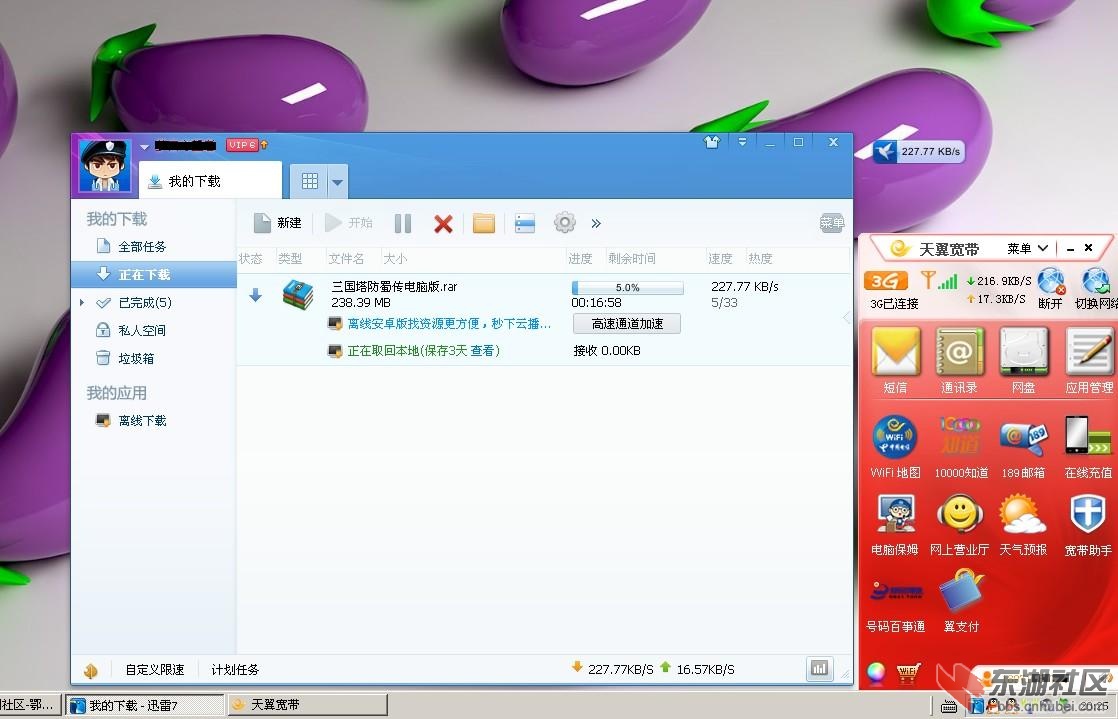Click the 227.77 KB/s floating speed widget
Image resolution: width=1118 pixels, height=719 pixels.
(x=919, y=151)
